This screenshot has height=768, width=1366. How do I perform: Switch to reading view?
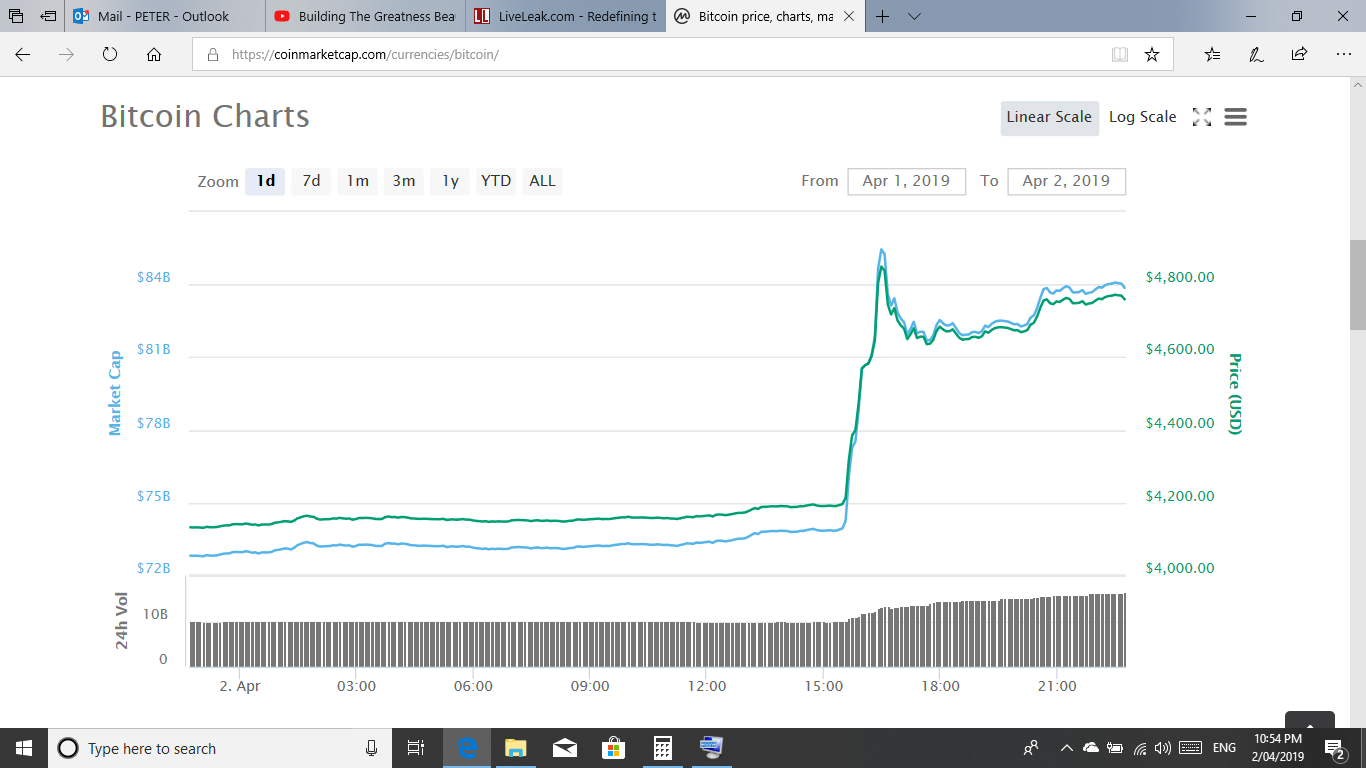[x=1120, y=55]
